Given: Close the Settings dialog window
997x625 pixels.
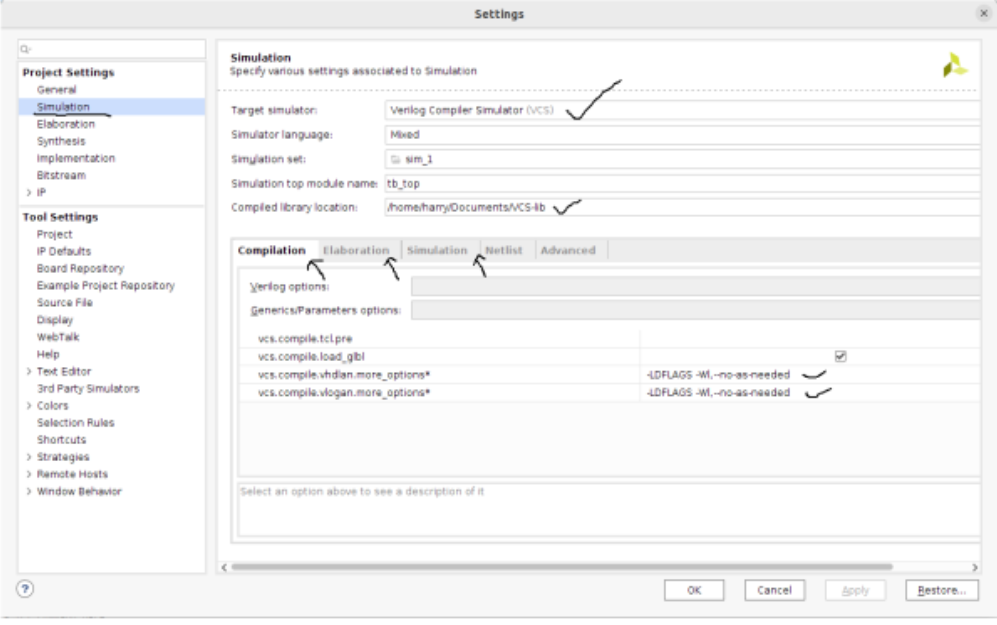Looking at the screenshot, I should [x=983, y=13].
